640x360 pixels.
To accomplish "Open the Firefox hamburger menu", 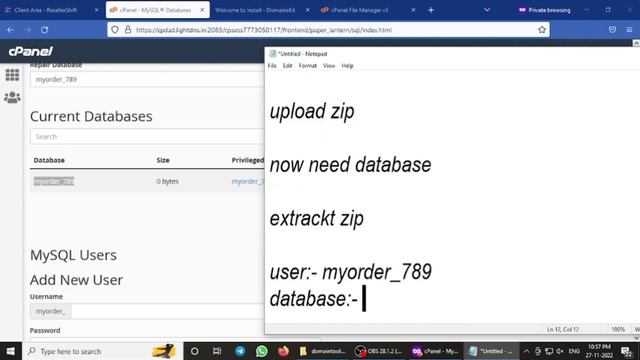I will tap(629, 30).
